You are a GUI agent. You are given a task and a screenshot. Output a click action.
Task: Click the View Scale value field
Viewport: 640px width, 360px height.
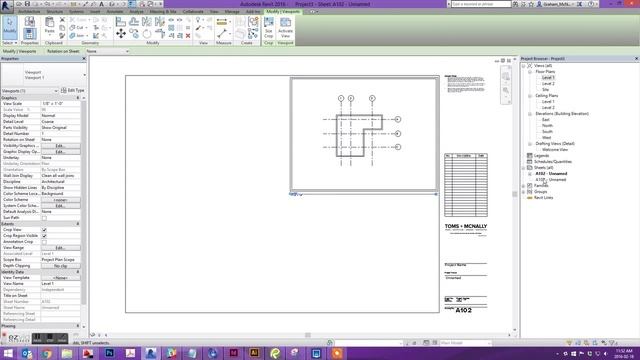(60, 104)
